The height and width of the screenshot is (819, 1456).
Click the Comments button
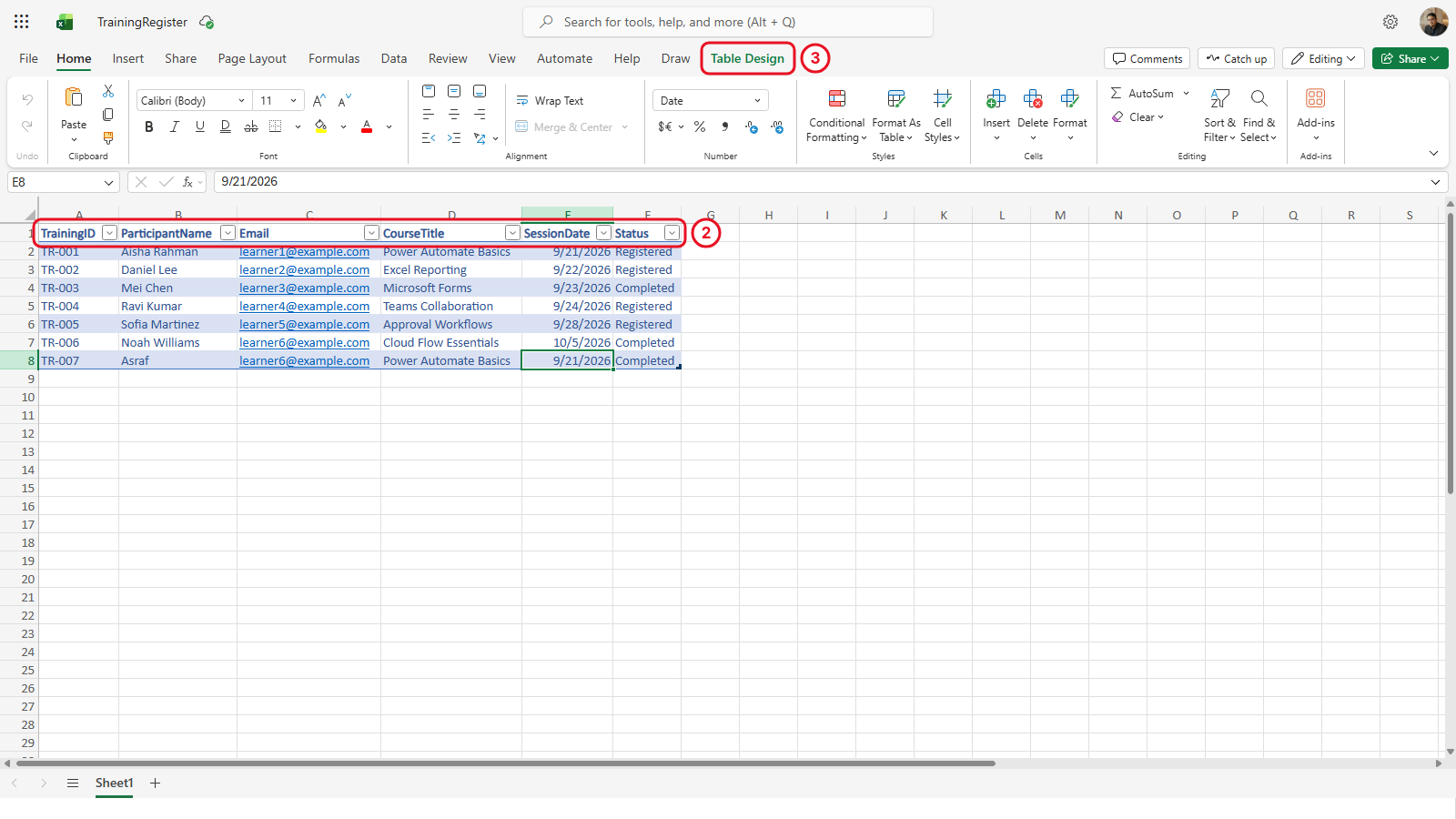click(x=1148, y=58)
